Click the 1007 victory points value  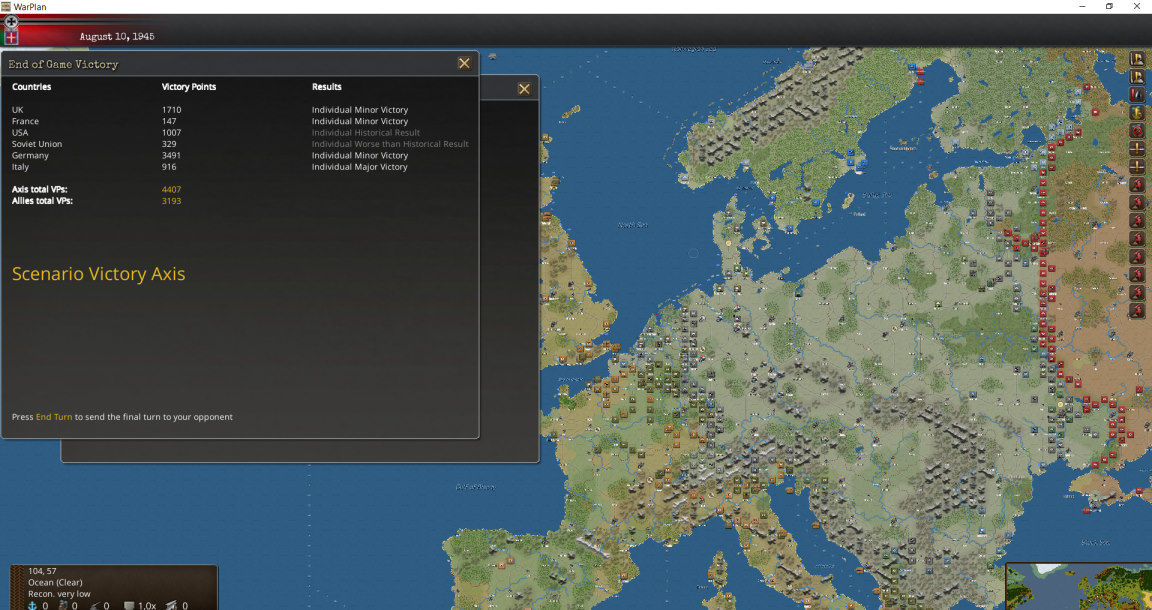(171, 132)
